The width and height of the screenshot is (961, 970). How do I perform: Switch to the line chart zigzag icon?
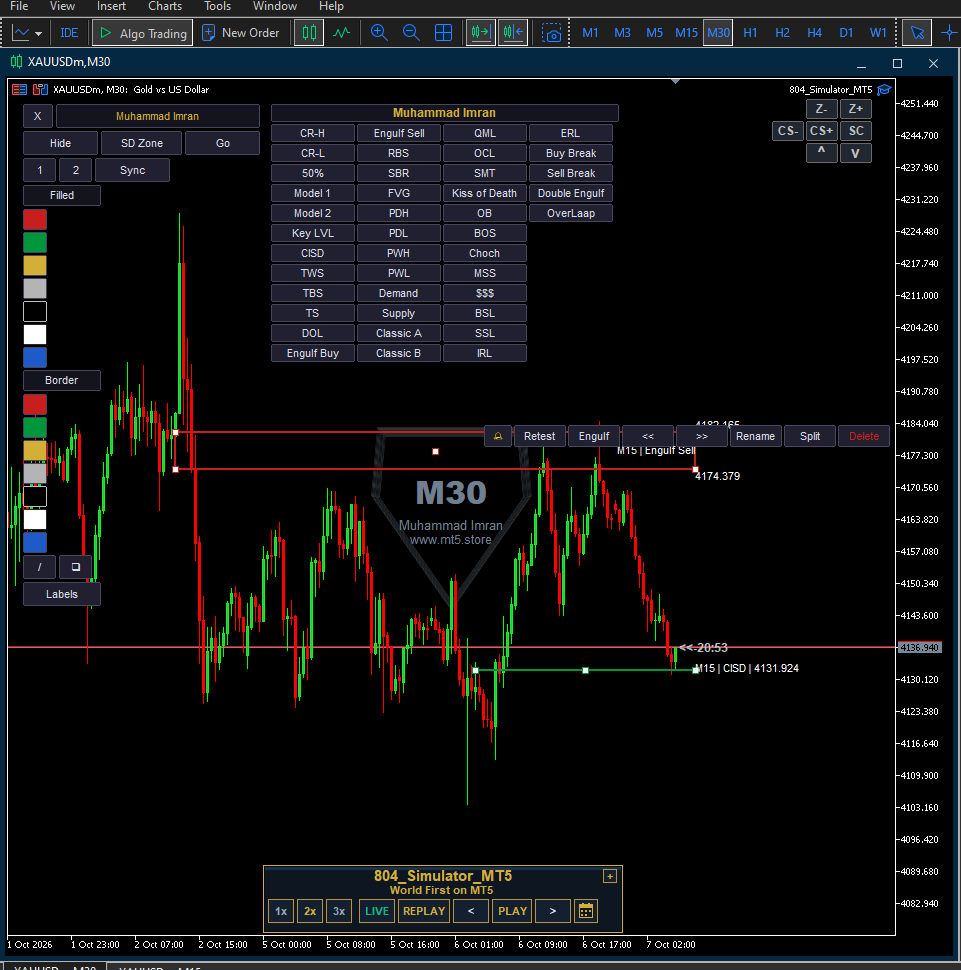point(341,33)
